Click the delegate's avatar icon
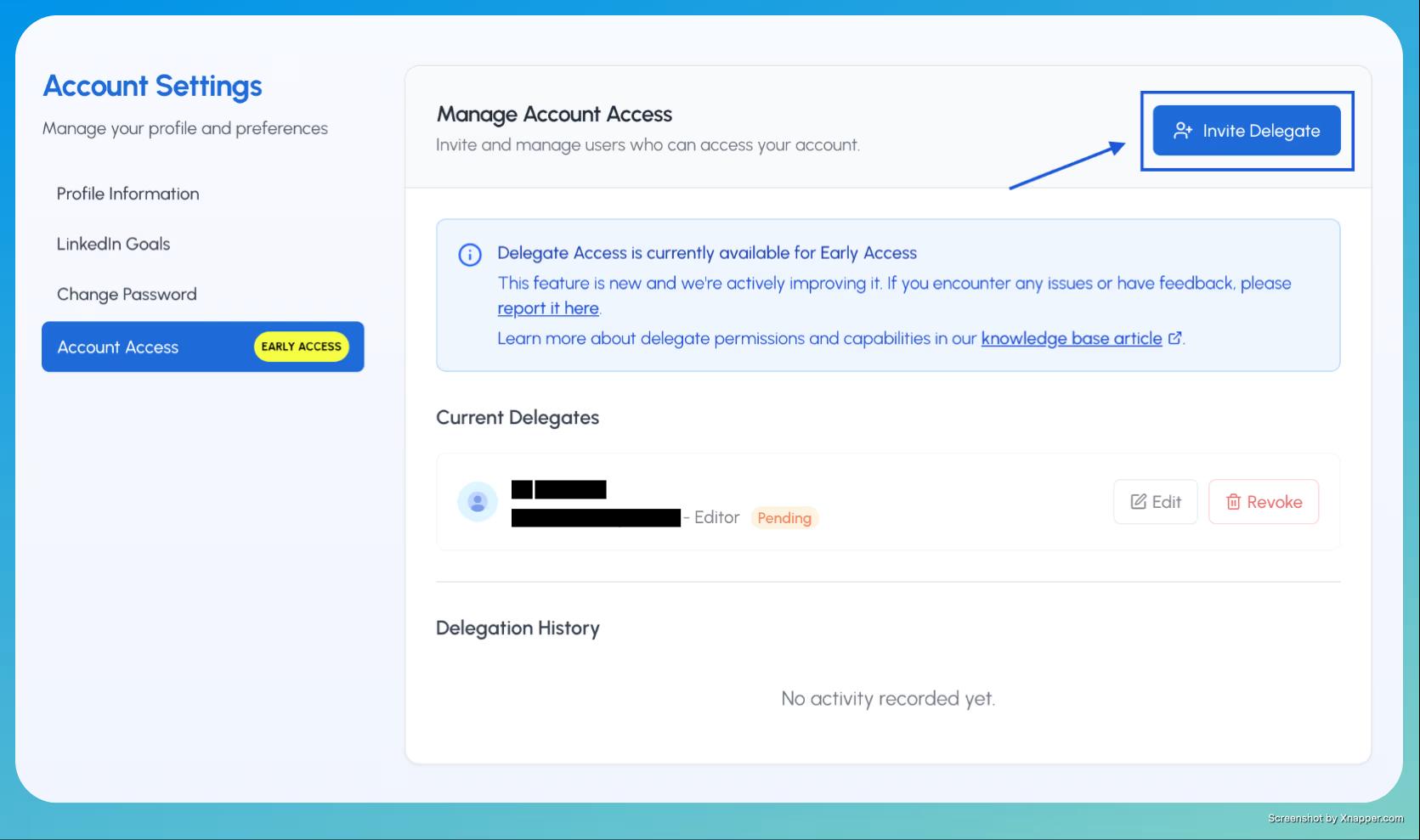 [x=478, y=502]
